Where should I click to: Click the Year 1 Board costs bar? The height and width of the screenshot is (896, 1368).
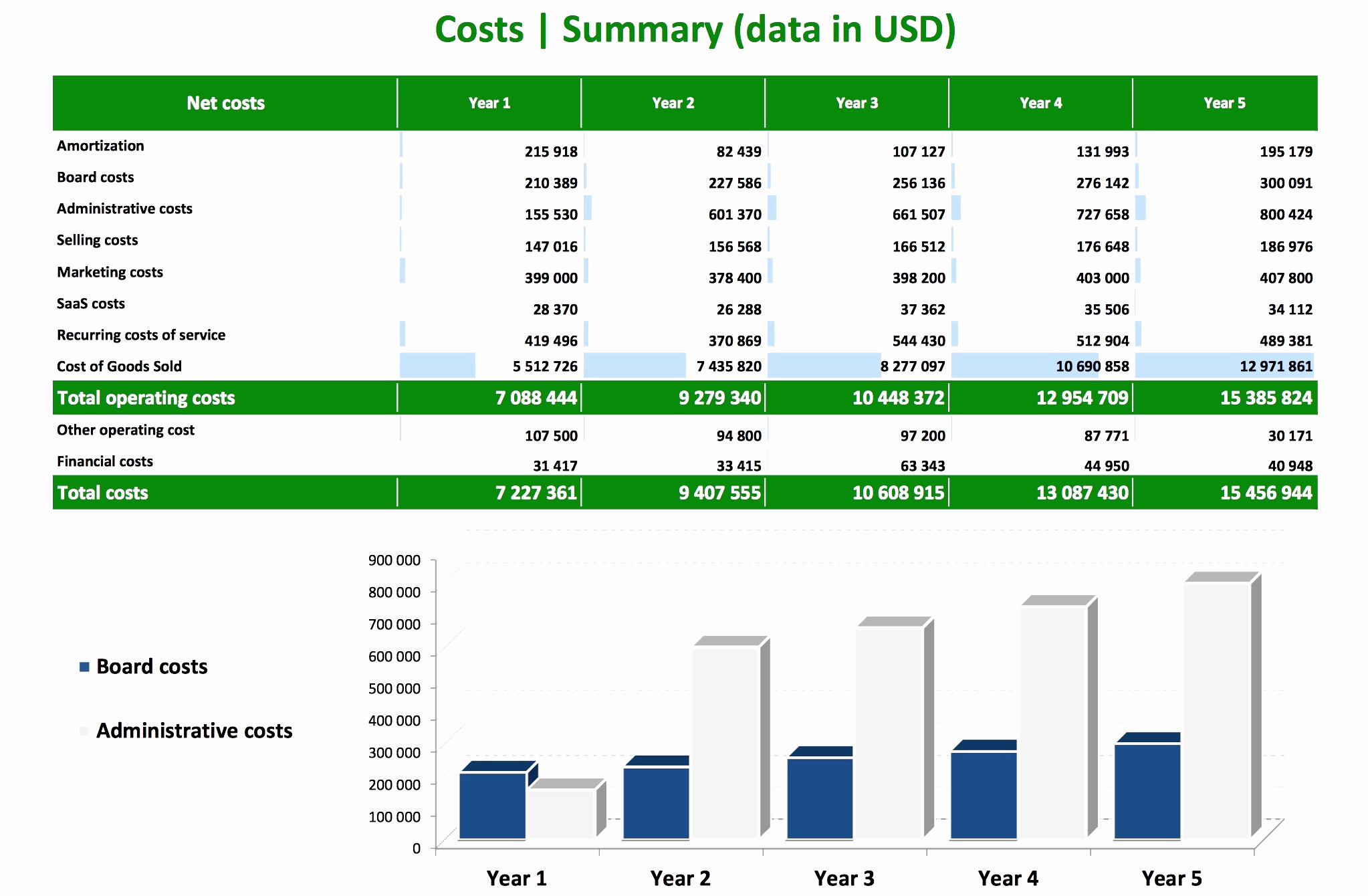[492, 805]
